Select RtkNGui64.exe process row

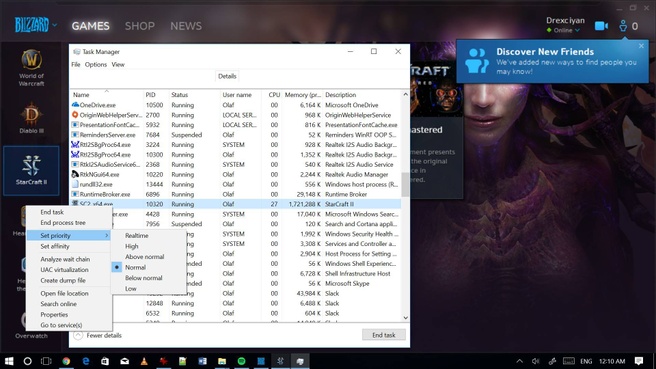[x=236, y=174]
